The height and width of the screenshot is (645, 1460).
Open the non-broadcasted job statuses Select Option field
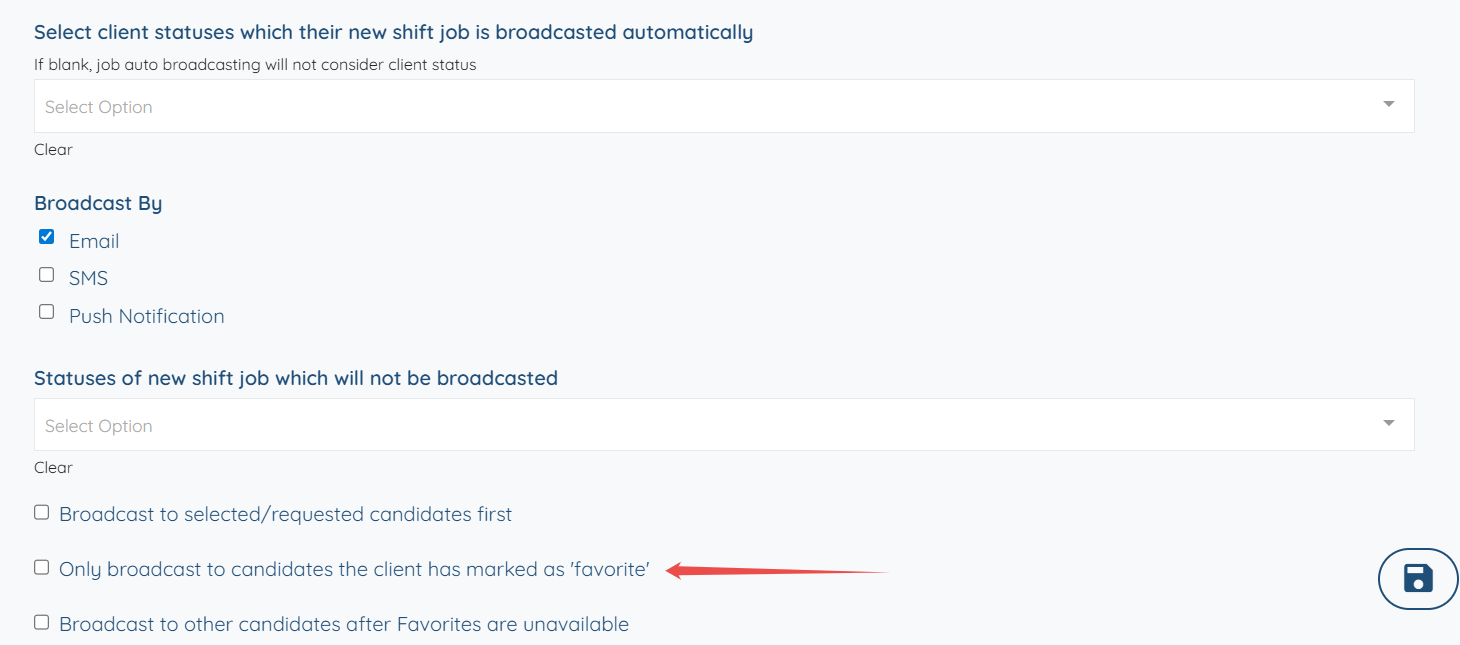coord(700,425)
